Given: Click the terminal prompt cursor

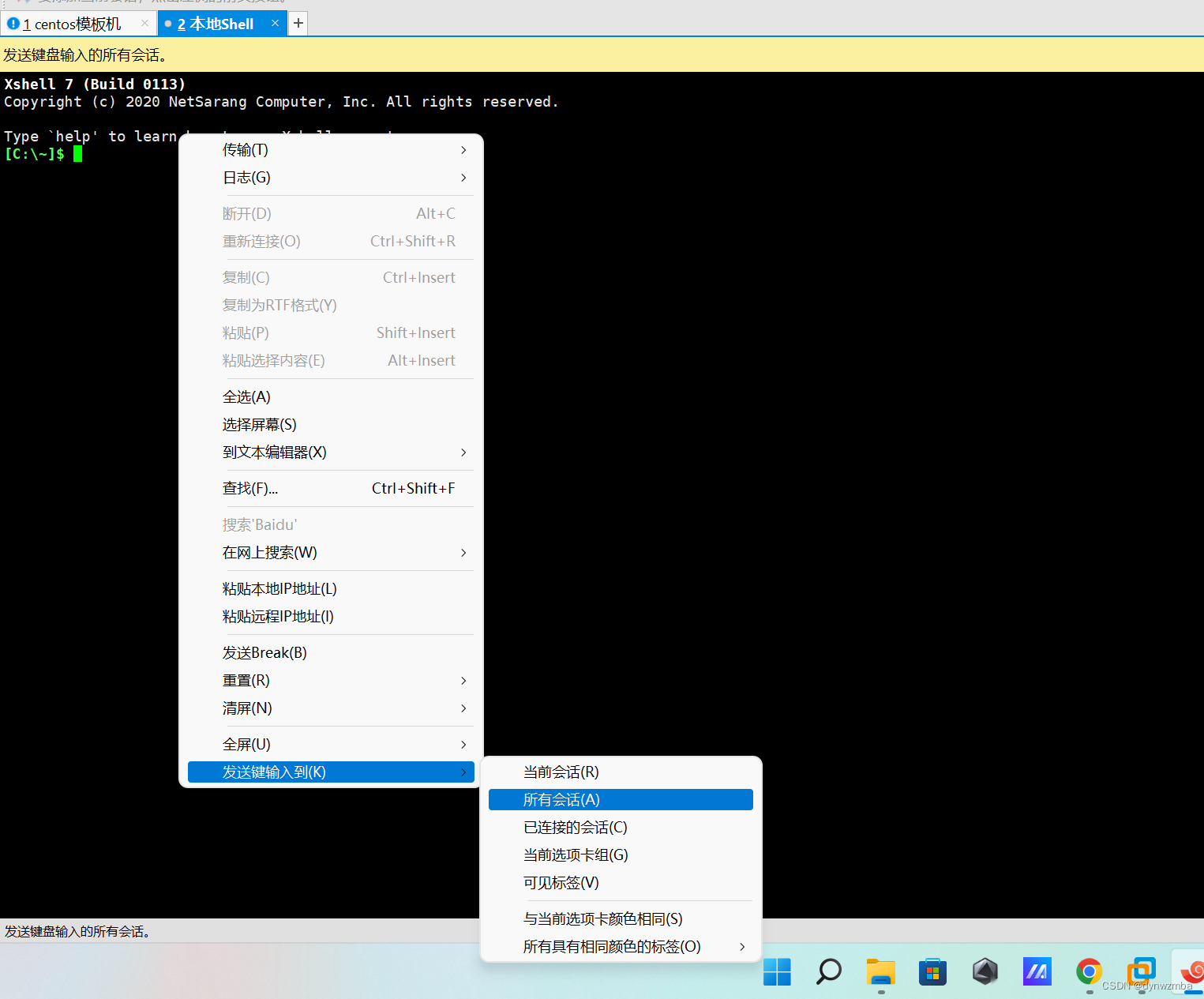Looking at the screenshot, I should coord(77,154).
